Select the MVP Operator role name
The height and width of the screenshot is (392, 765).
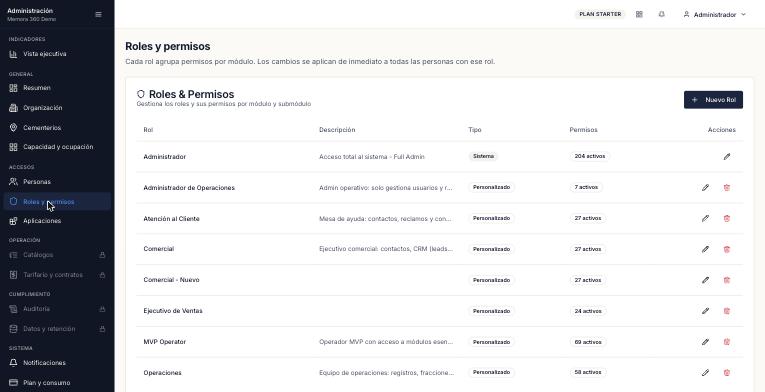pyautogui.click(x=164, y=342)
